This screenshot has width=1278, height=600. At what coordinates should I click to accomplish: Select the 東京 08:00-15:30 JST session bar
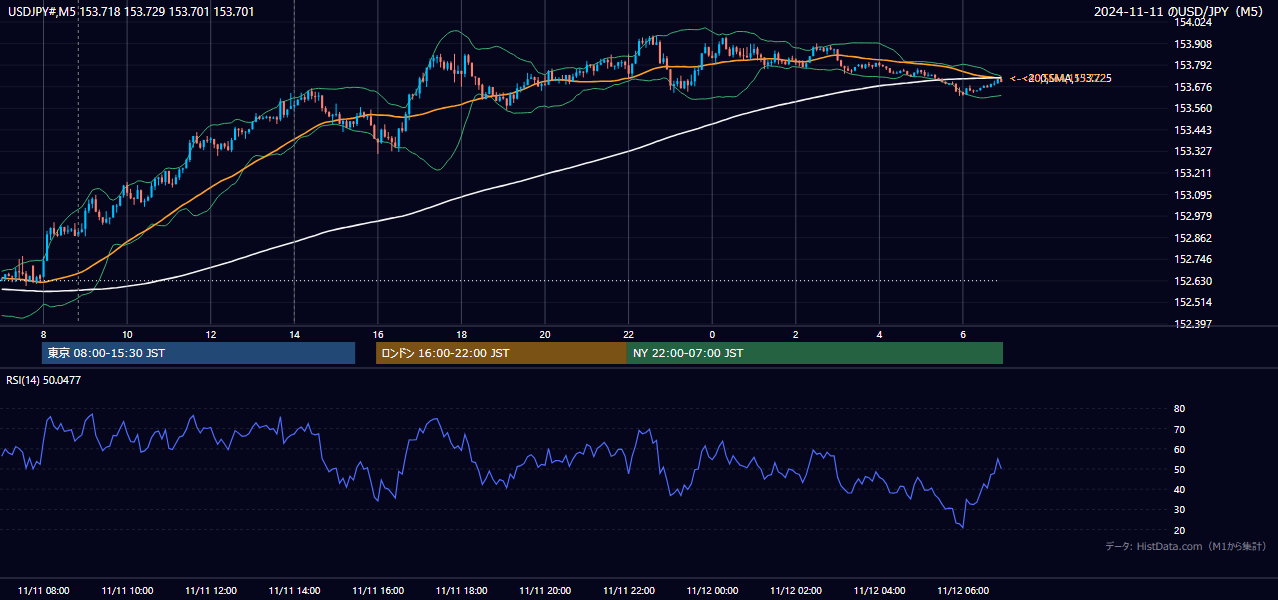pos(198,353)
